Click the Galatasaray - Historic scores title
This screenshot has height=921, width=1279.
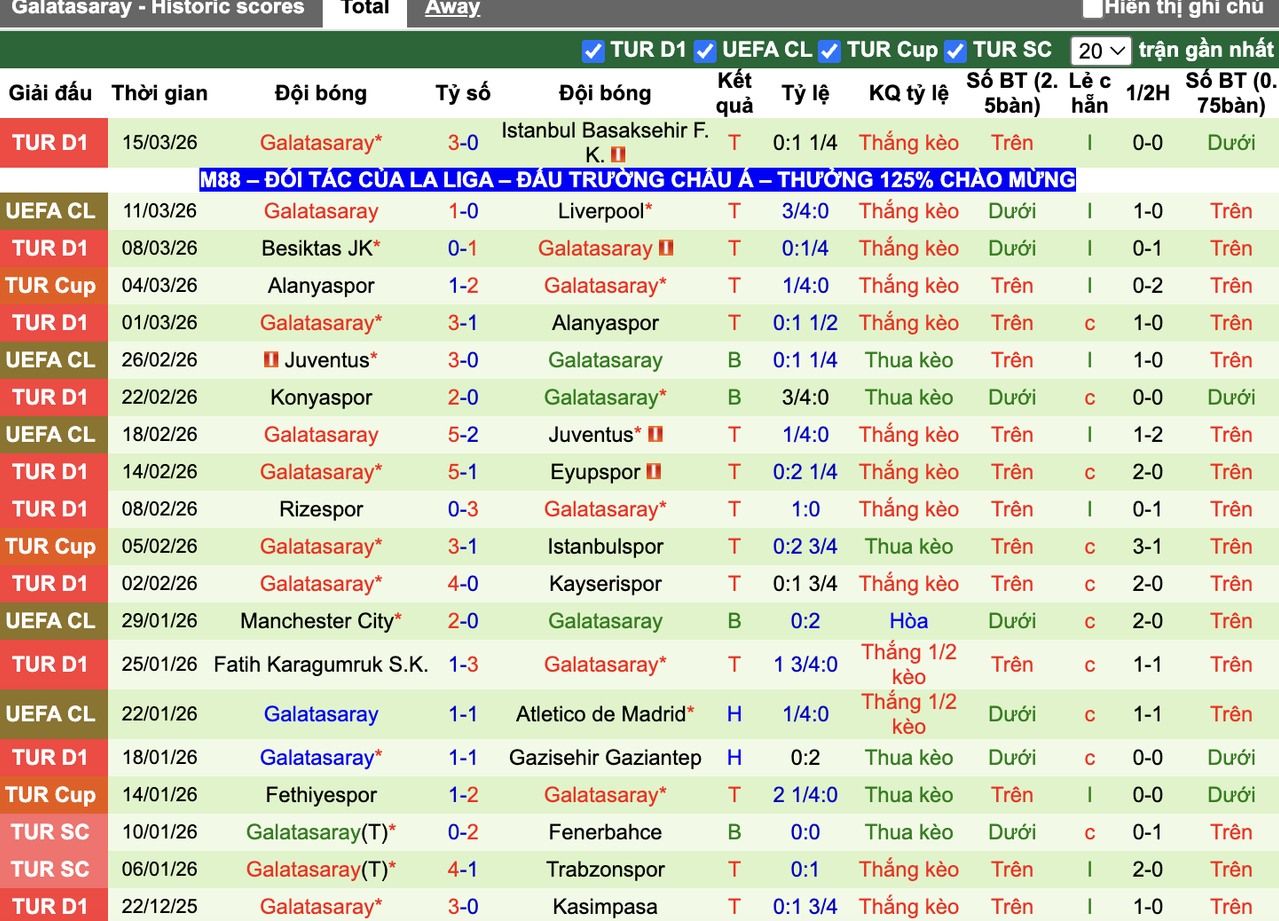pyautogui.click(x=158, y=8)
